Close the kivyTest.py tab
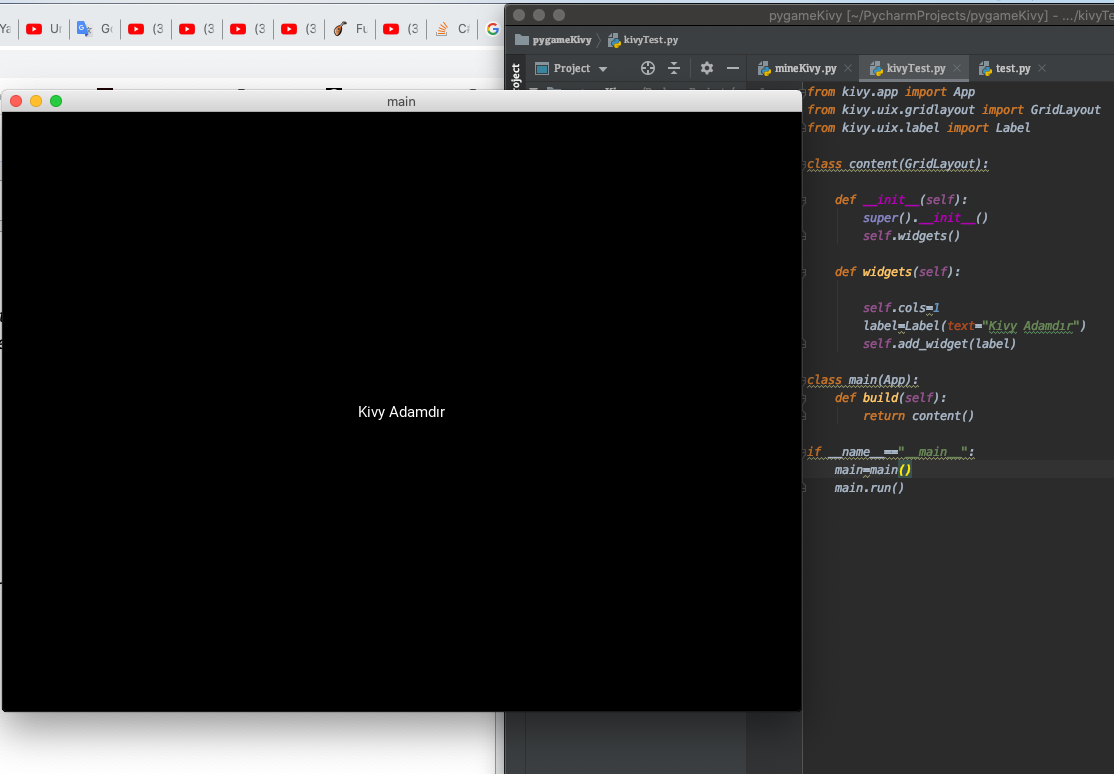 coord(957,68)
